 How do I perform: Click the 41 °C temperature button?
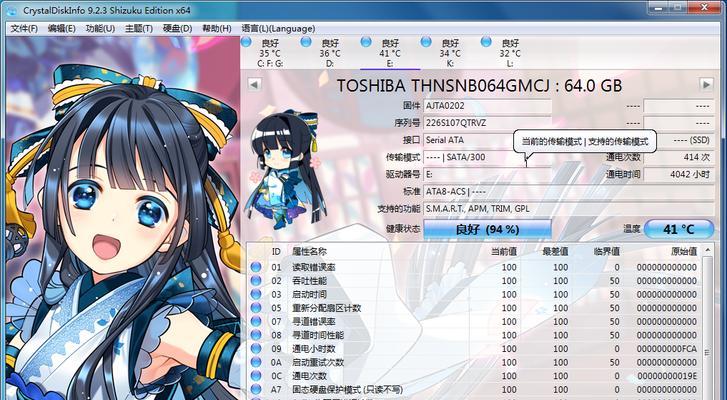(678, 229)
